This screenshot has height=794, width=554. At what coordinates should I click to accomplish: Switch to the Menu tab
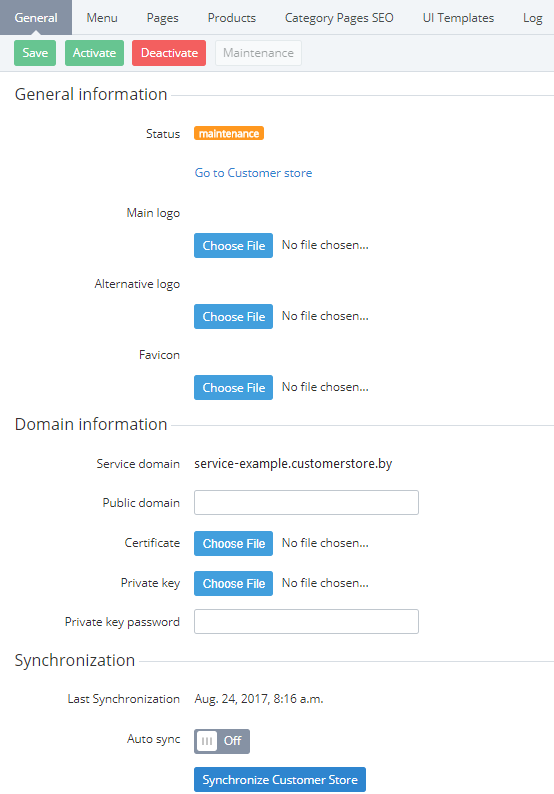(102, 18)
